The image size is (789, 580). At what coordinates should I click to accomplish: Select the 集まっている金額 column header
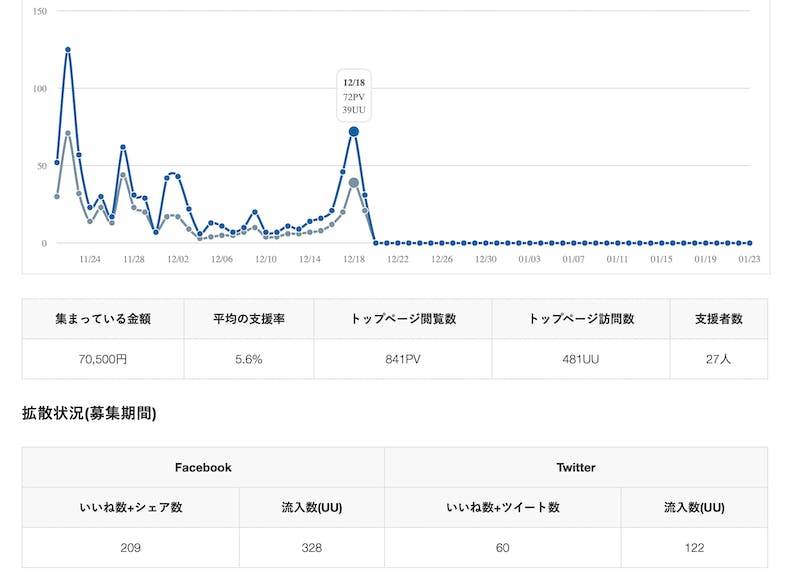coord(103,319)
